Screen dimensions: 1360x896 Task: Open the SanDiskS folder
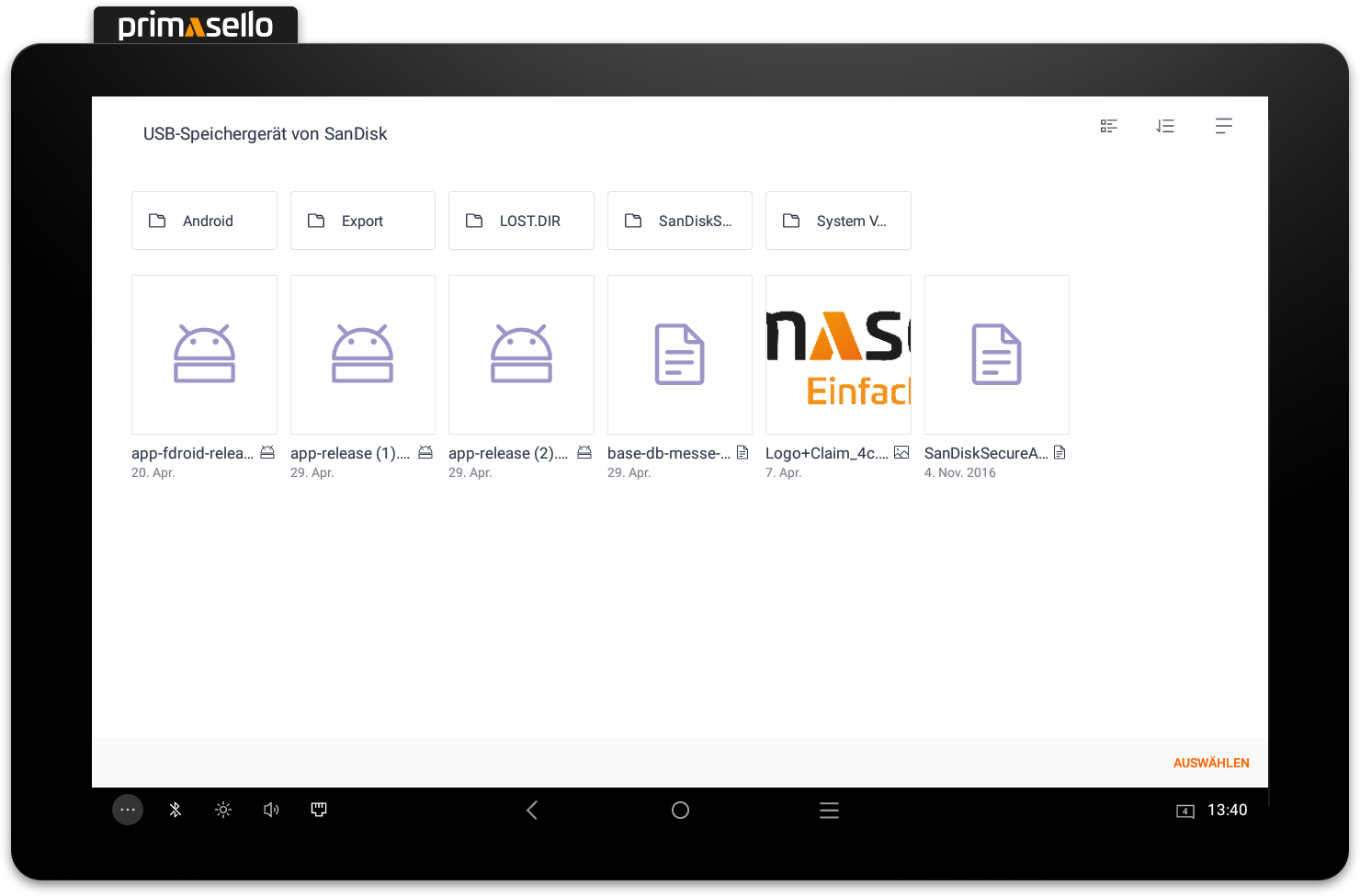pos(680,221)
